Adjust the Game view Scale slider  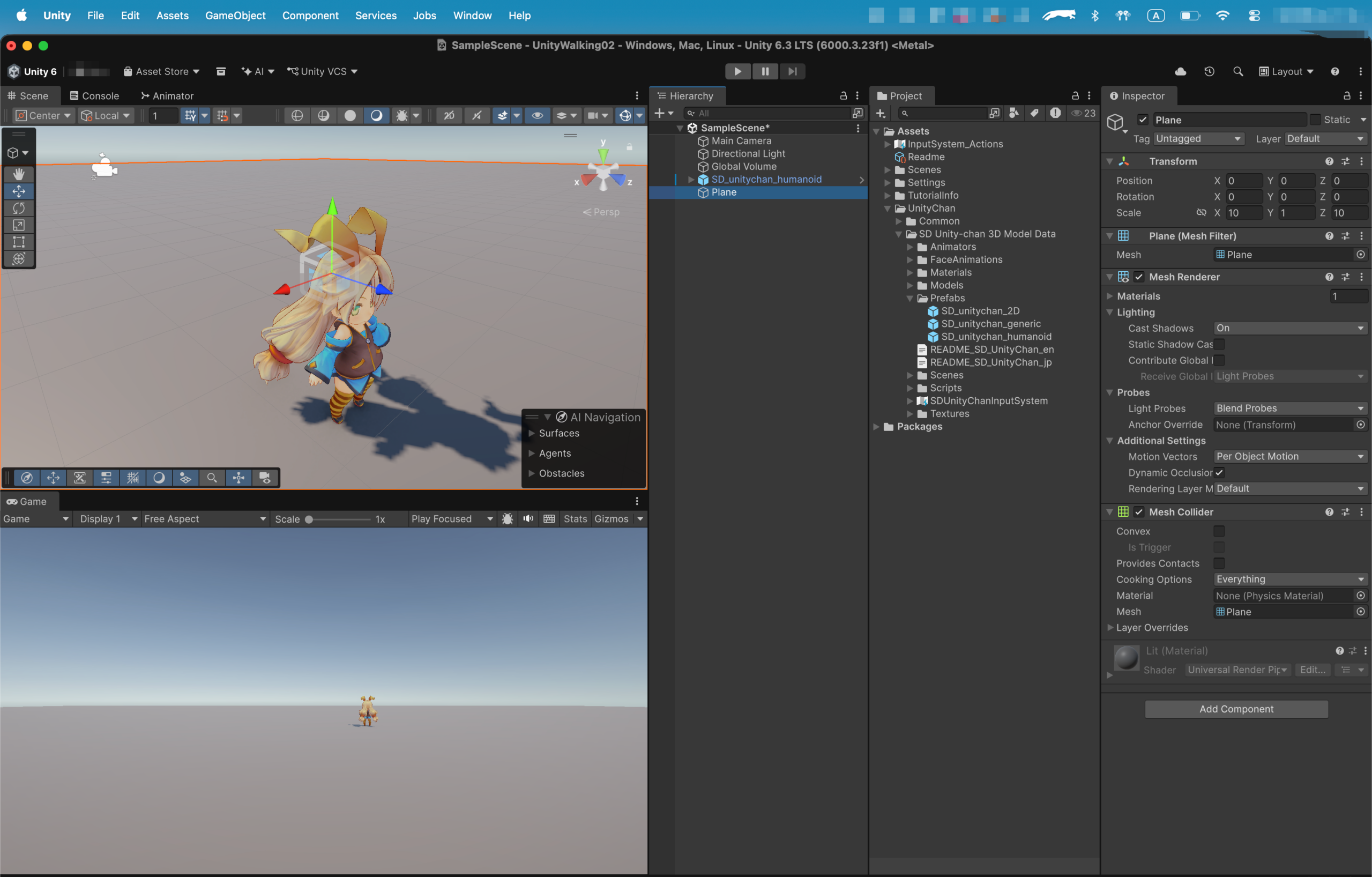[338, 519]
